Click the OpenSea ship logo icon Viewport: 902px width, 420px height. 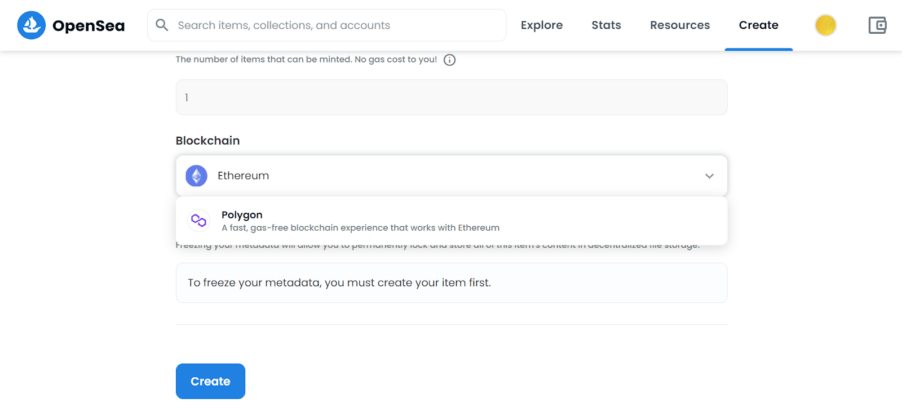[32, 25]
